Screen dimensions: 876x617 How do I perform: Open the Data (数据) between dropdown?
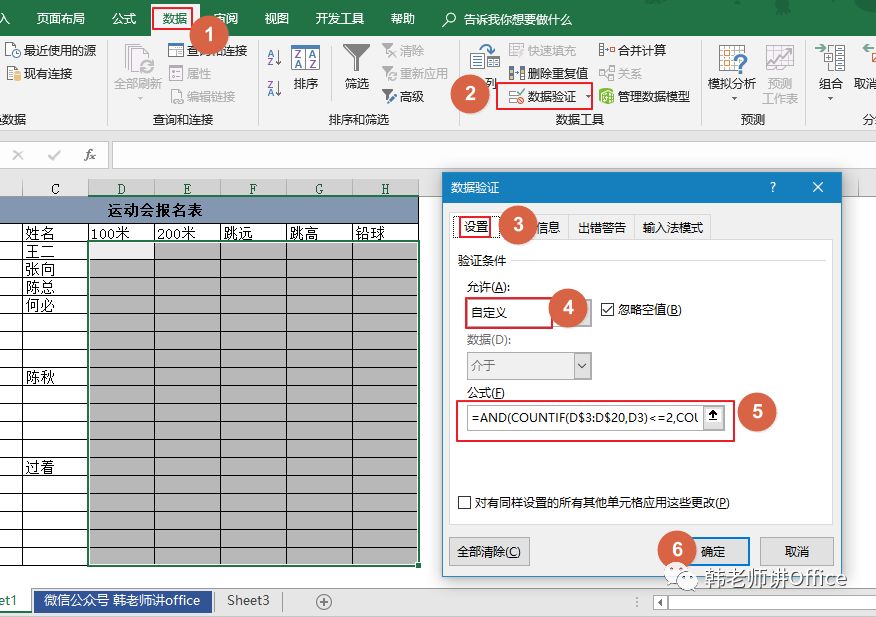582,366
